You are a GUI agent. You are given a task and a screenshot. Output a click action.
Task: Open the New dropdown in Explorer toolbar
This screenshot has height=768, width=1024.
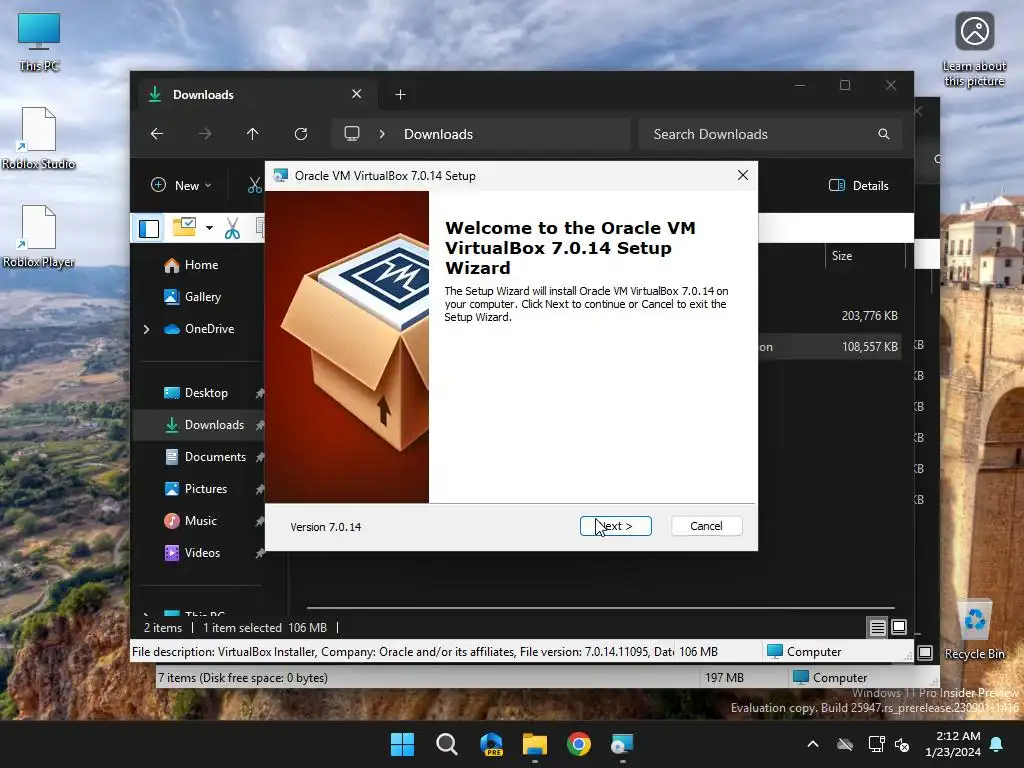[x=182, y=185]
